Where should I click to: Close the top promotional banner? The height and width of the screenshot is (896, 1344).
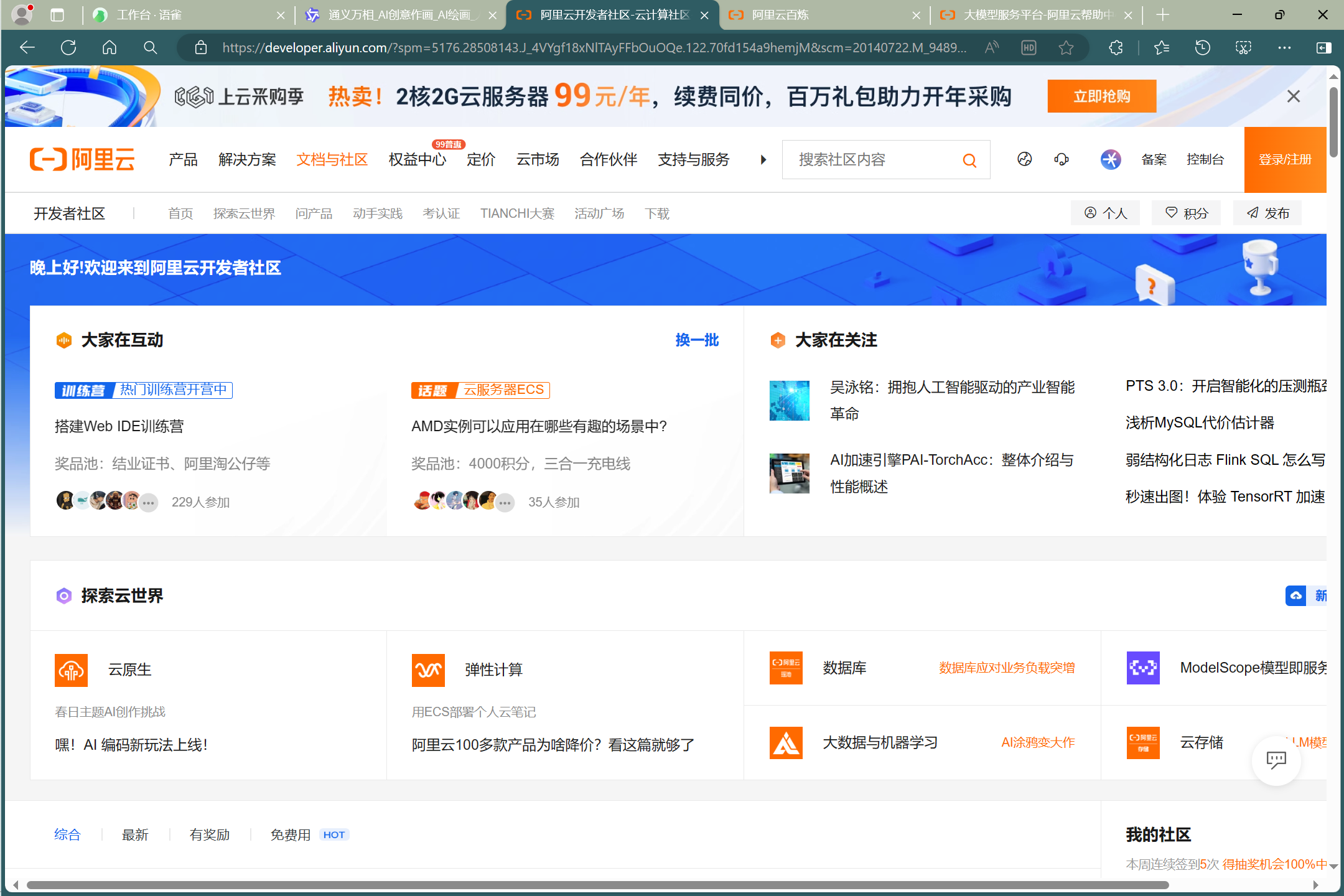[x=1294, y=96]
